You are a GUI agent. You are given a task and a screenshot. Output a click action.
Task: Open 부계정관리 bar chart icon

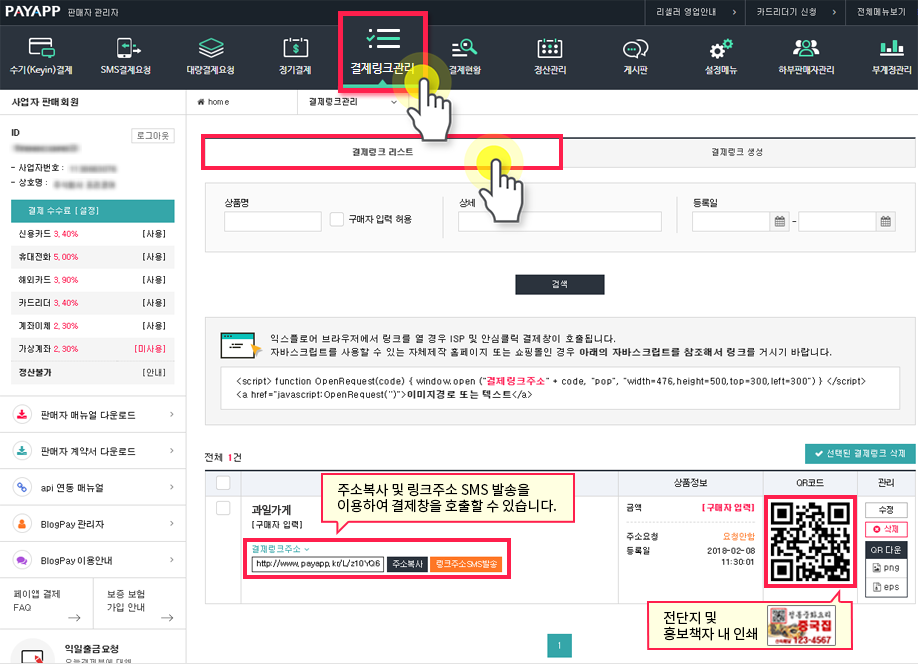coord(892,48)
